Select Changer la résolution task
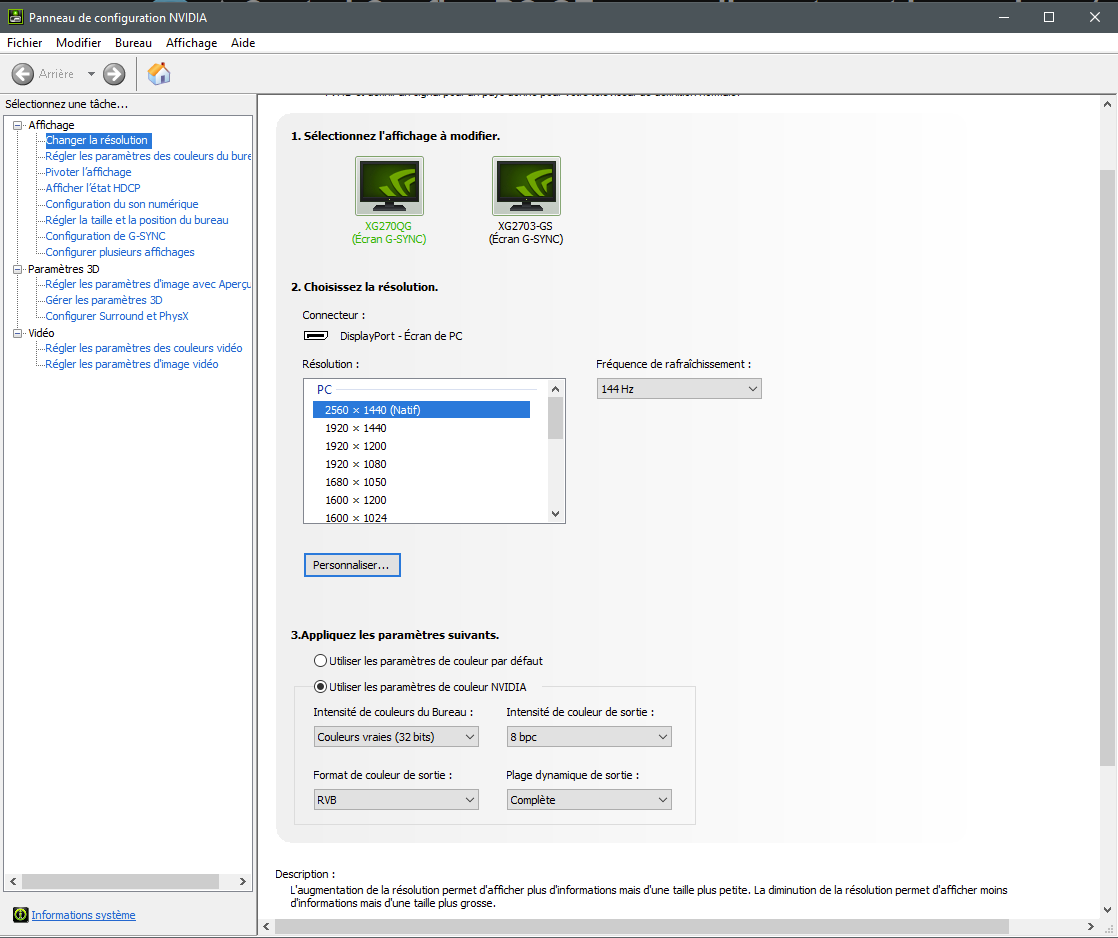The height and width of the screenshot is (938, 1118). coord(97,140)
